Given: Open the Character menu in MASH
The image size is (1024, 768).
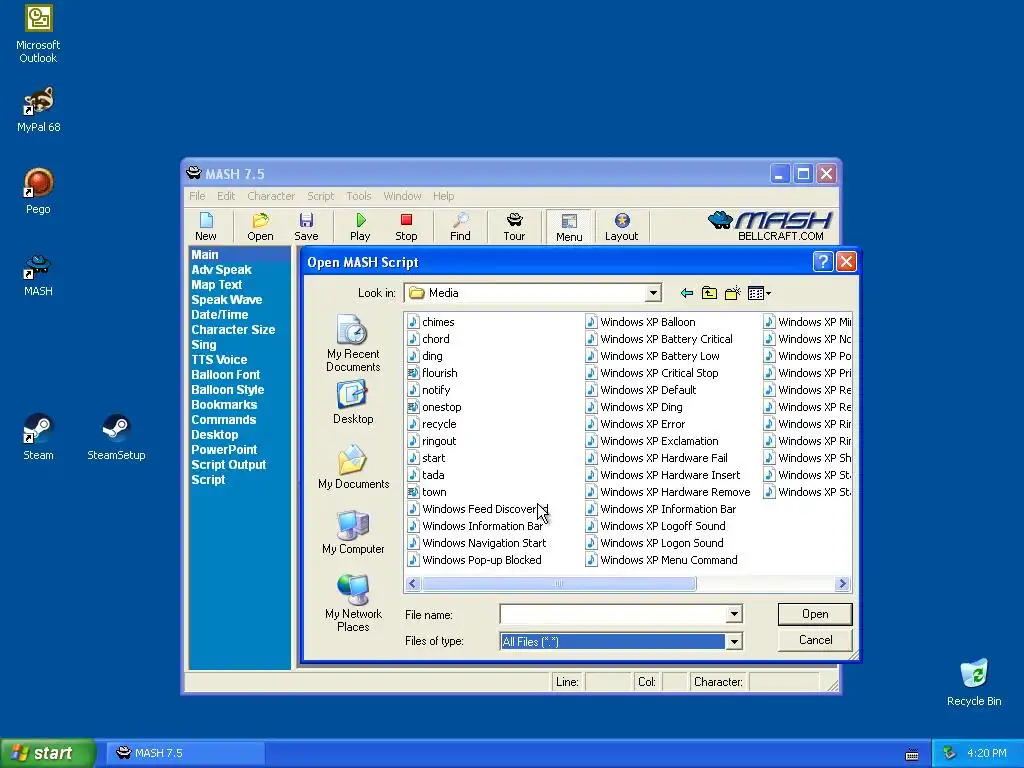Looking at the screenshot, I should [271, 196].
